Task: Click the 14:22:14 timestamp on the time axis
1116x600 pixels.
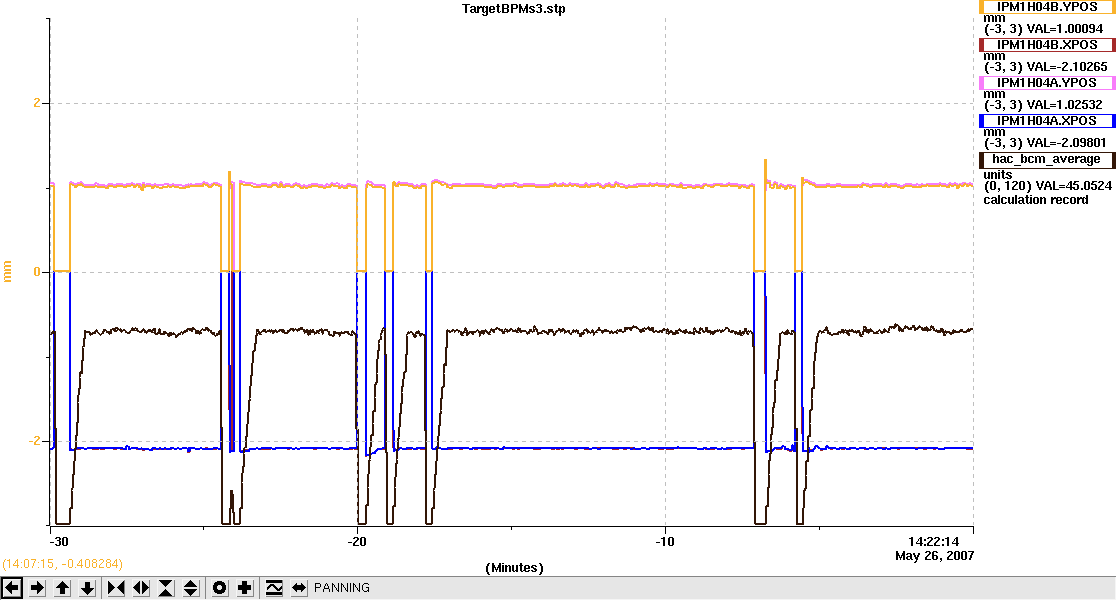Action: click(933, 542)
